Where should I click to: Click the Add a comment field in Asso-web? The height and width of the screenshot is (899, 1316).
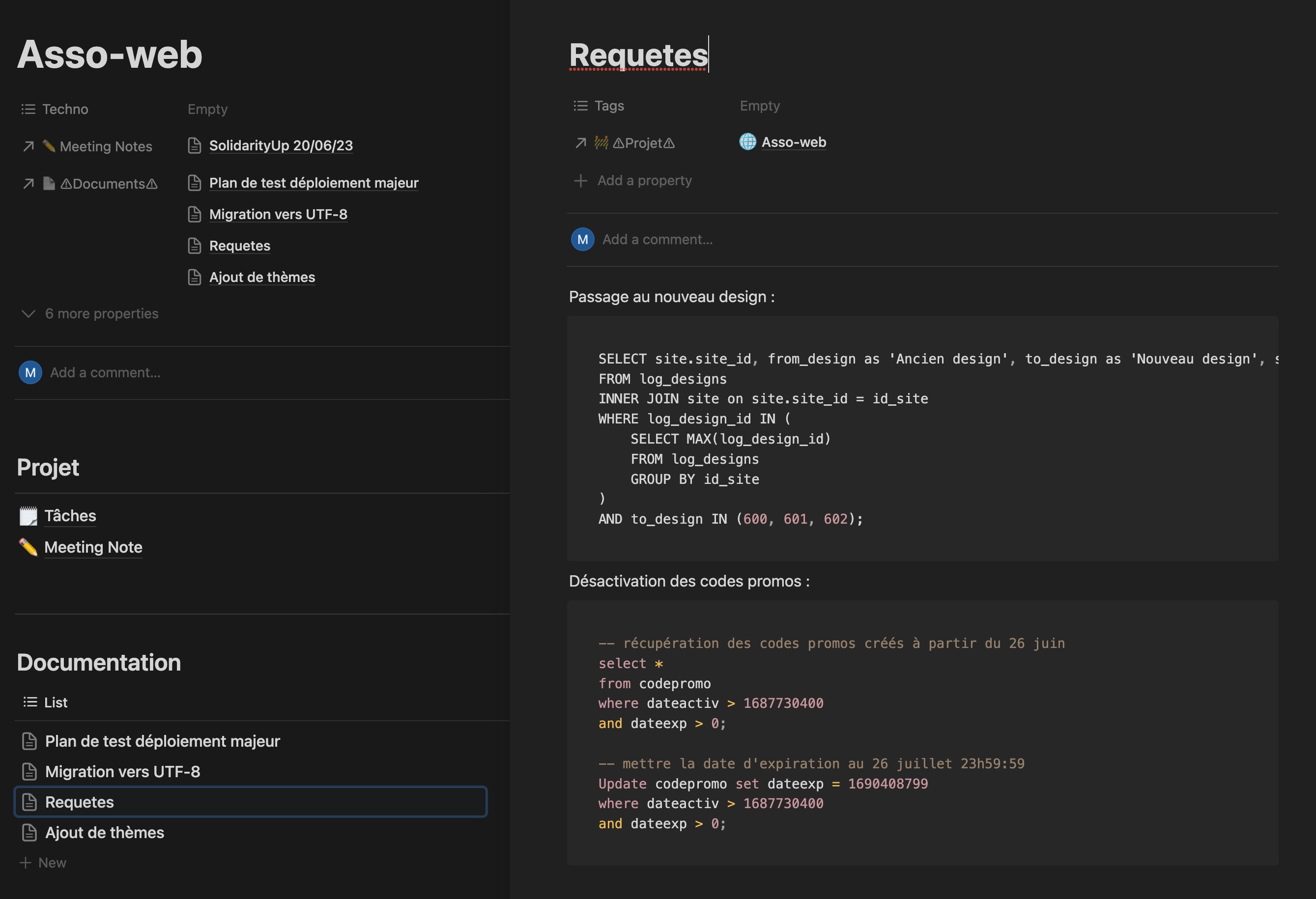105,372
